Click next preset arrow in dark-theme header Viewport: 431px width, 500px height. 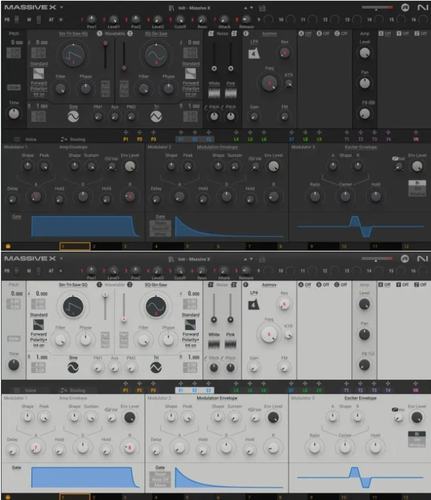click(x=252, y=8)
